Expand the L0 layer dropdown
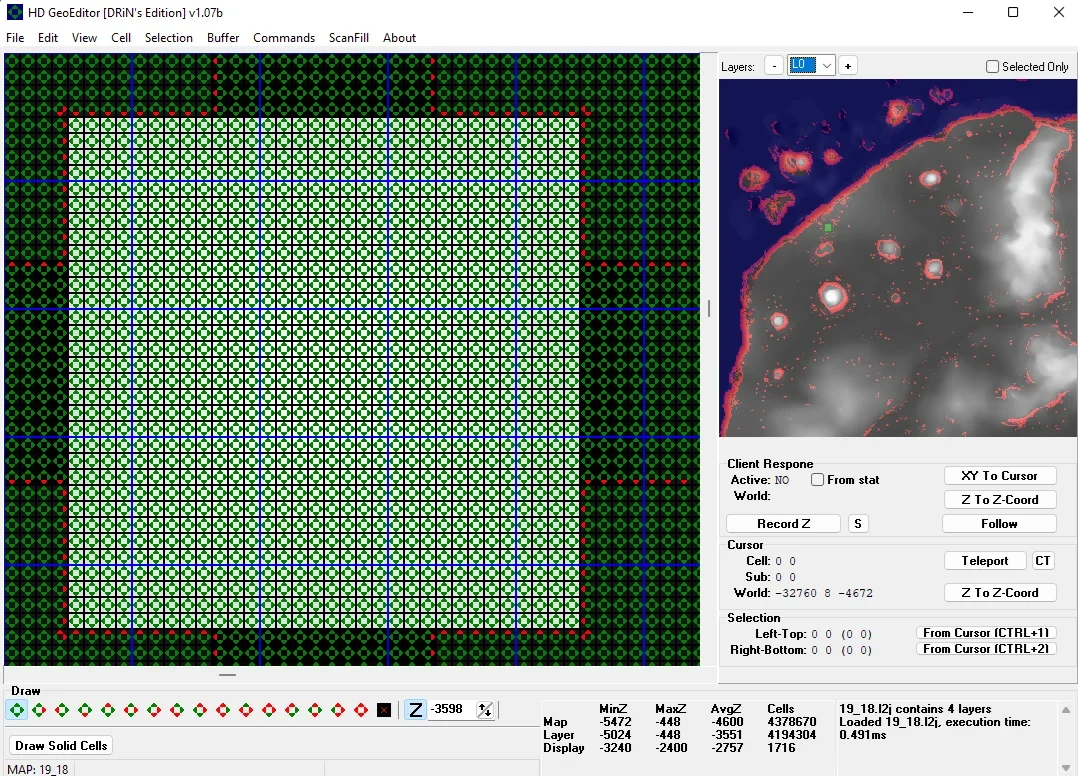The height and width of the screenshot is (776, 1078). [827, 66]
